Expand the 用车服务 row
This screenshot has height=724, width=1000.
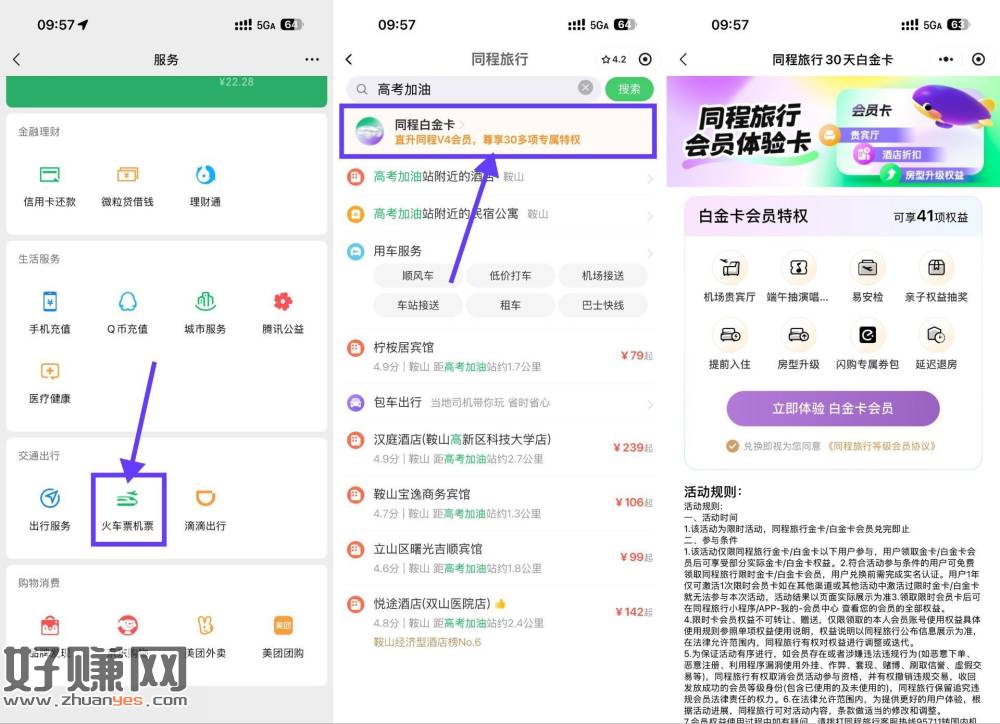click(x=501, y=251)
